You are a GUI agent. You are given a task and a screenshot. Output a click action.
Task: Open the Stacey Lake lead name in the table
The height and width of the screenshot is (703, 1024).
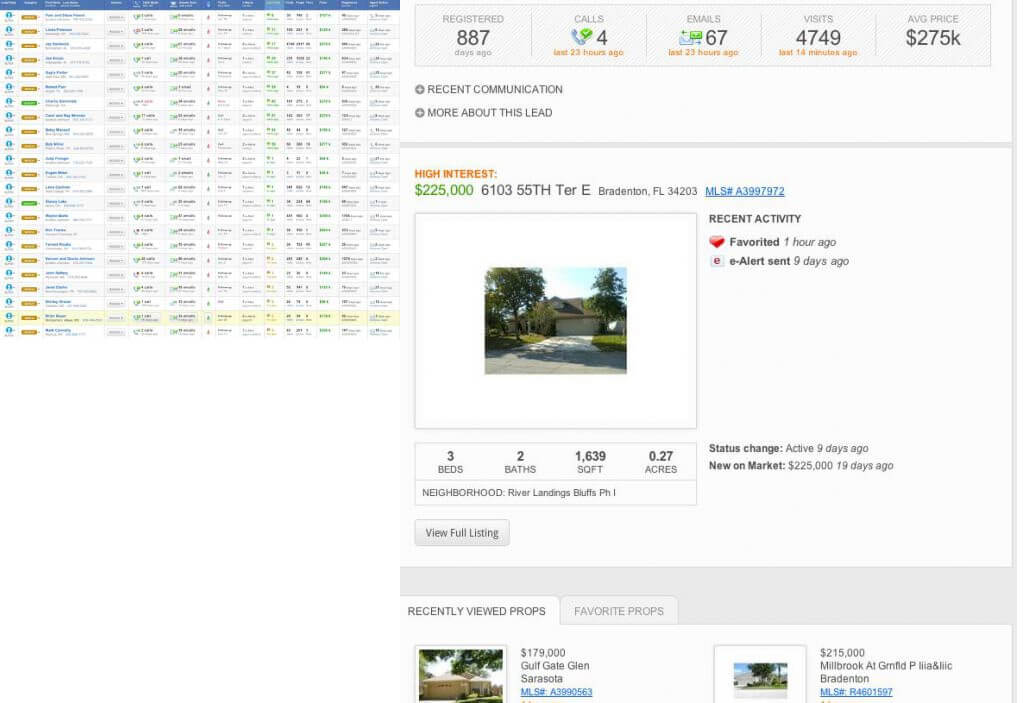[56, 201]
